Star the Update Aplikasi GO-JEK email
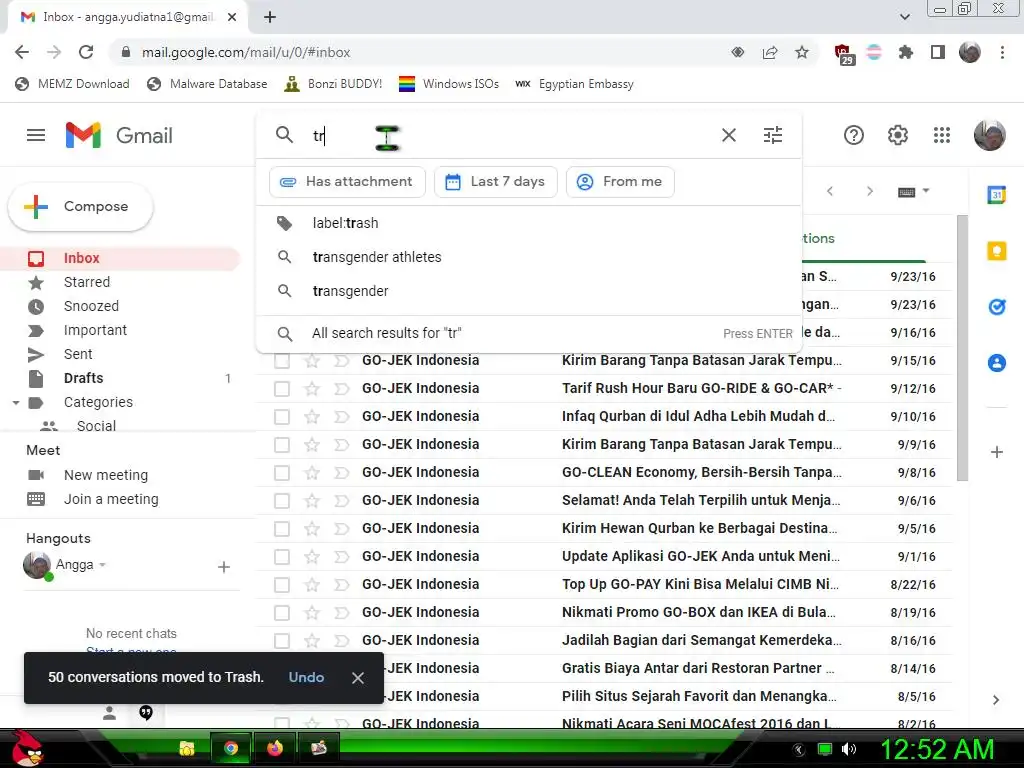Viewport: 1024px width, 768px height. [x=312, y=556]
